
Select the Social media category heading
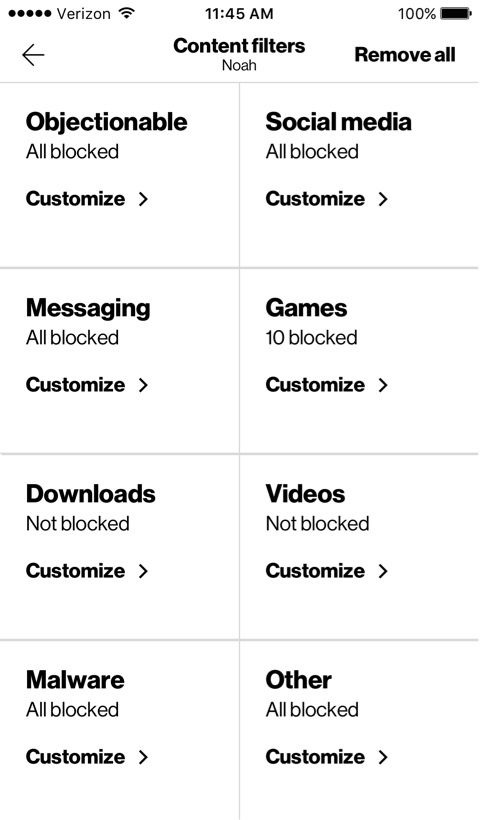point(338,122)
